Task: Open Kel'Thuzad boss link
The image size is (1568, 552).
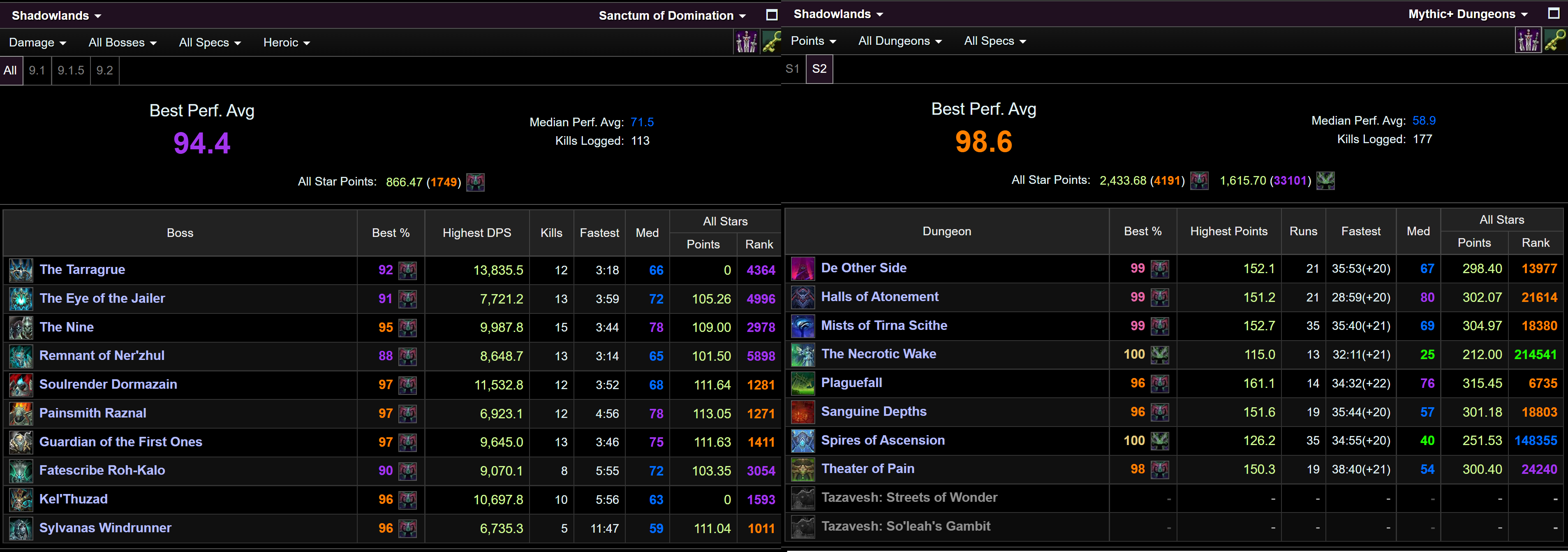Action: point(74,499)
